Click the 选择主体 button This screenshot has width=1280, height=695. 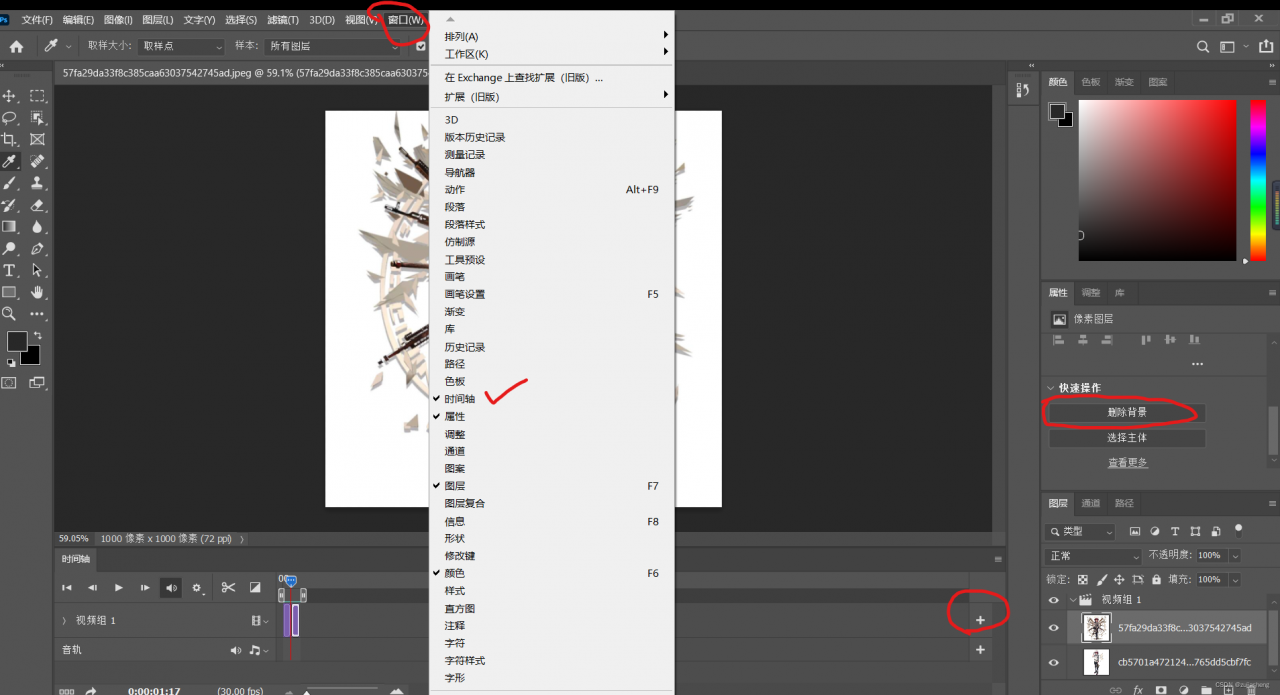coord(1127,438)
